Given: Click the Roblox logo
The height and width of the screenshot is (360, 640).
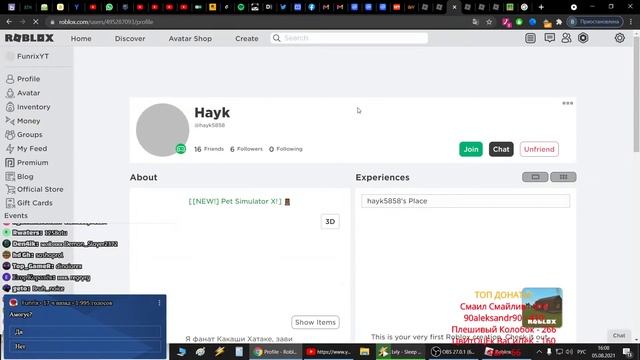Looking at the screenshot, I should pyautogui.click(x=29, y=38).
